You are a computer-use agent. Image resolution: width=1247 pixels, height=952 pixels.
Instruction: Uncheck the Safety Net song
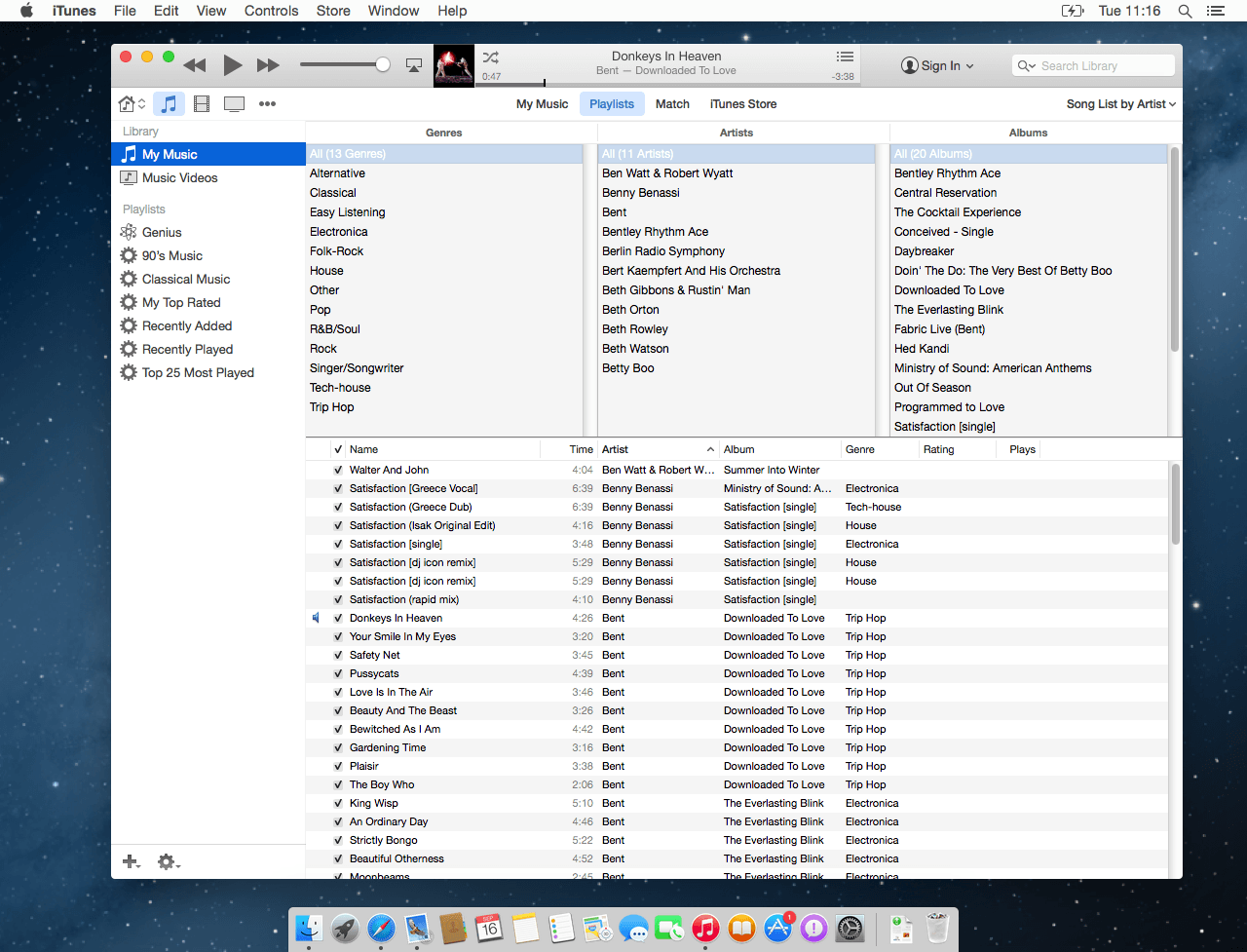pyautogui.click(x=338, y=655)
